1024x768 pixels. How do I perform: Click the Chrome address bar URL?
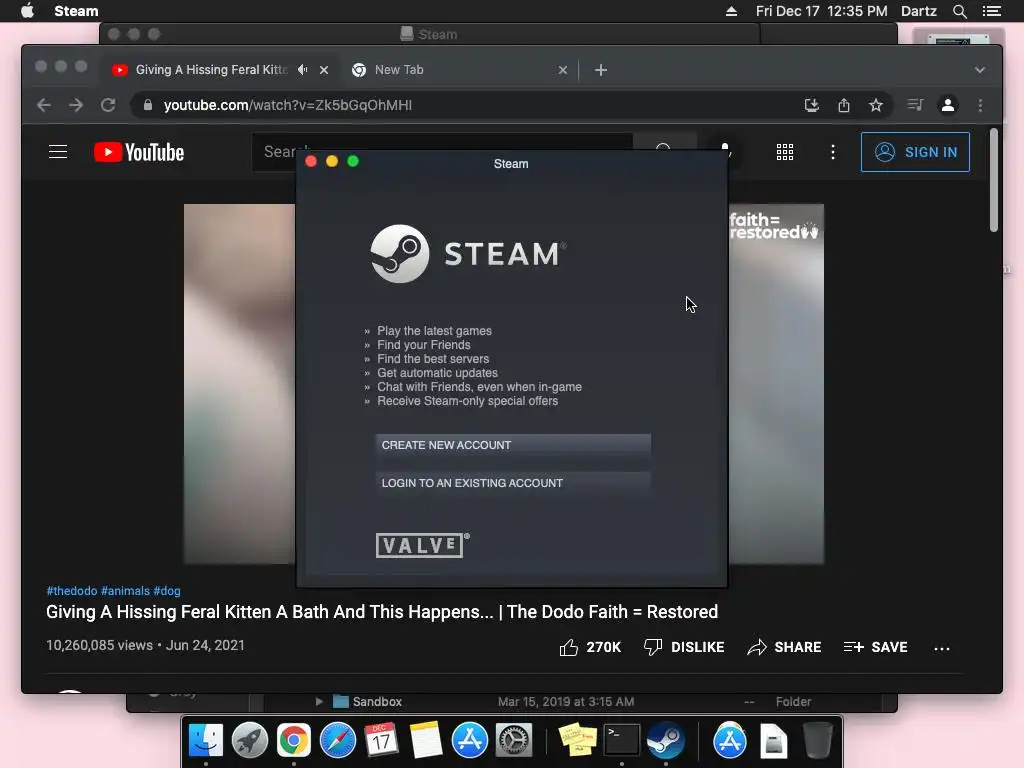click(287, 105)
